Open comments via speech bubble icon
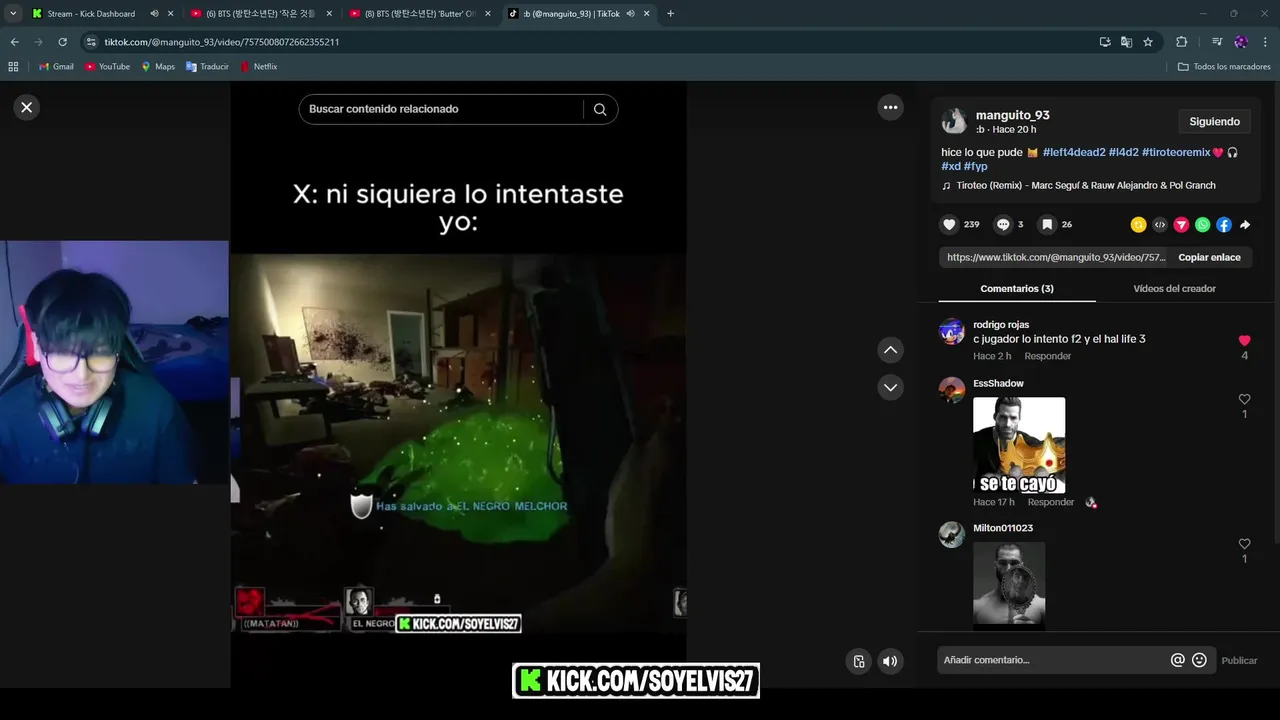This screenshot has width=1280, height=720. [x=1003, y=225]
